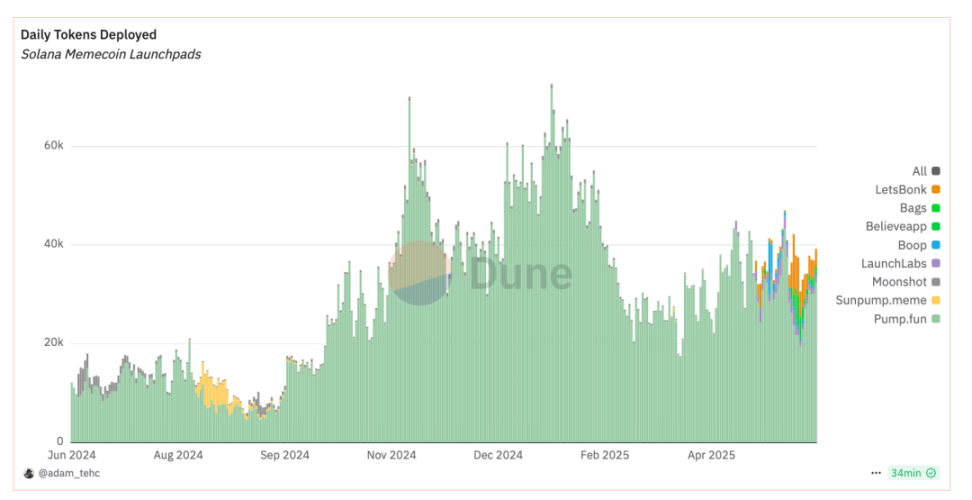Screen dimensions: 972x500
Task: Click the Pump.fun legend swatch
Action: (x=935, y=319)
